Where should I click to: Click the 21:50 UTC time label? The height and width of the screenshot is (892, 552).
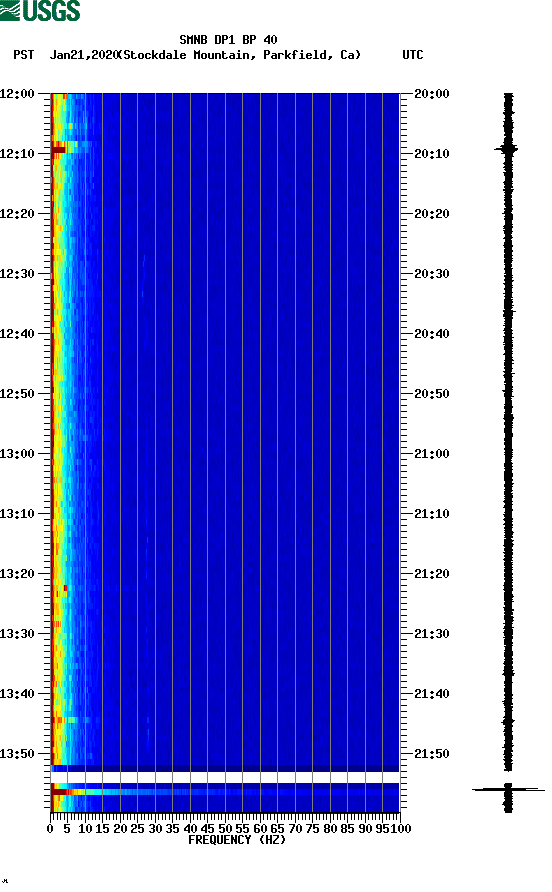431,754
